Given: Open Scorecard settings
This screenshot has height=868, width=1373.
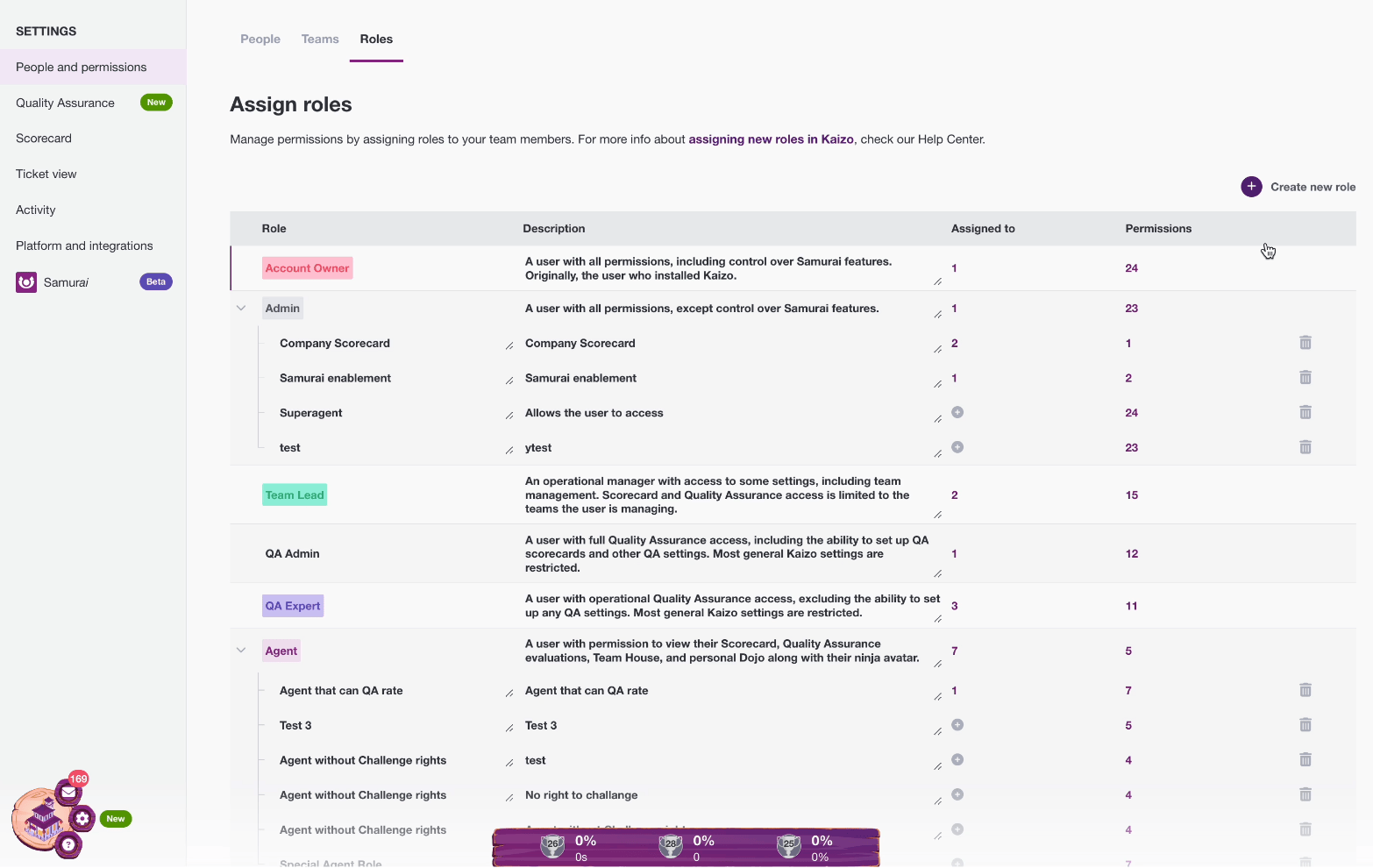Looking at the screenshot, I should tap(93, 139).
